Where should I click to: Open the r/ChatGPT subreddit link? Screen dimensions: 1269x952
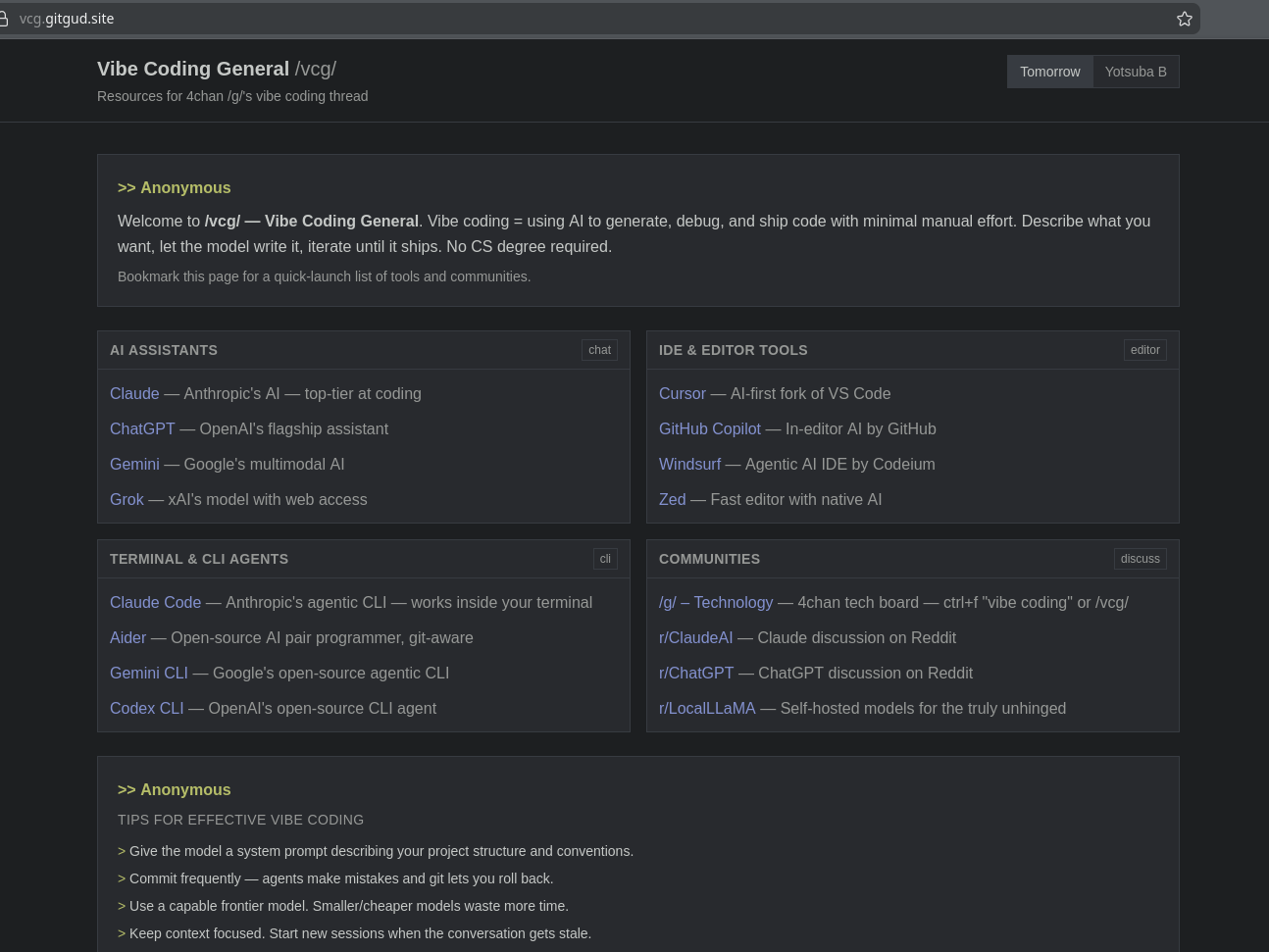point(696,673)
